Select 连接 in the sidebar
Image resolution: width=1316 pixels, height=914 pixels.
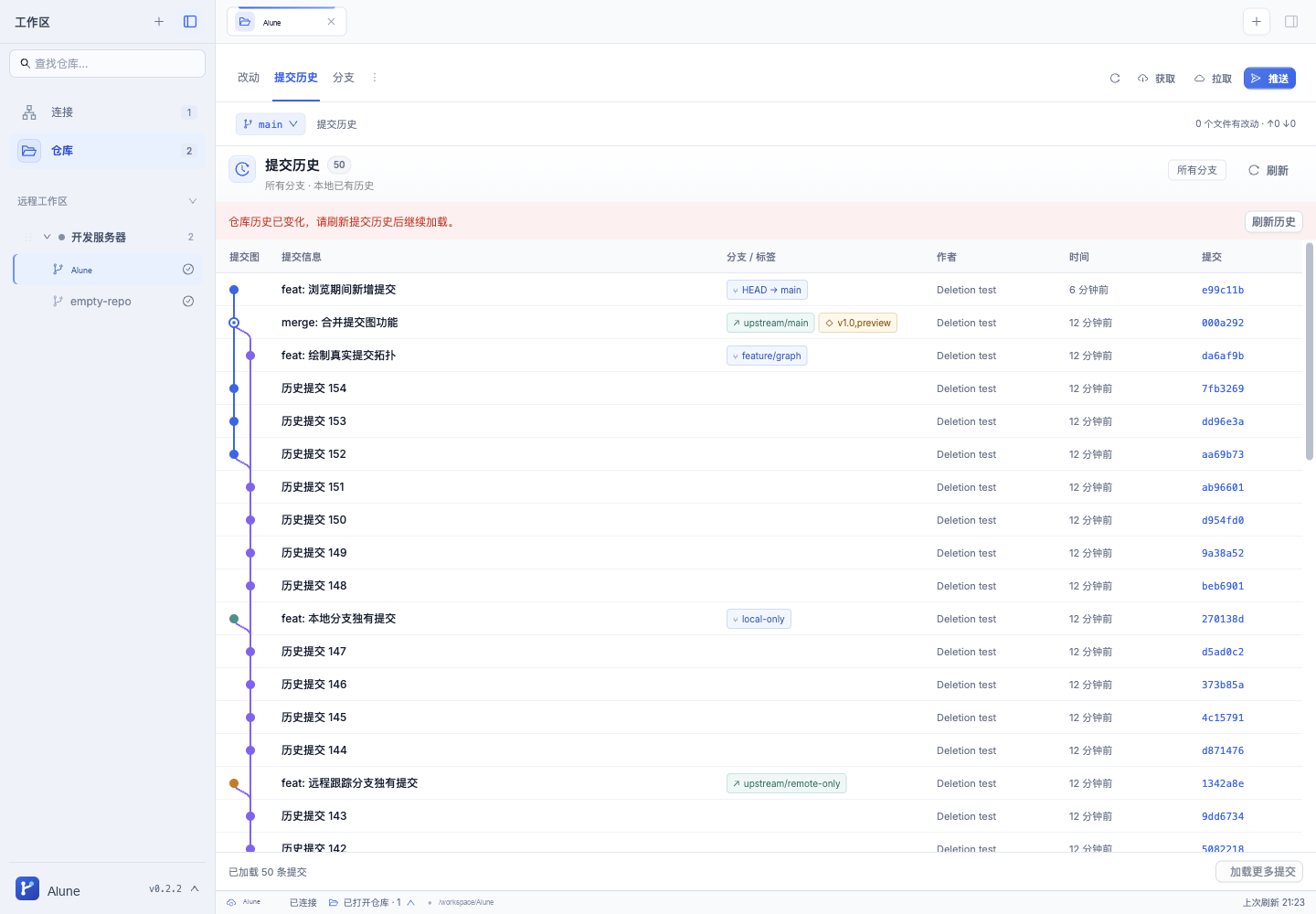108,112
